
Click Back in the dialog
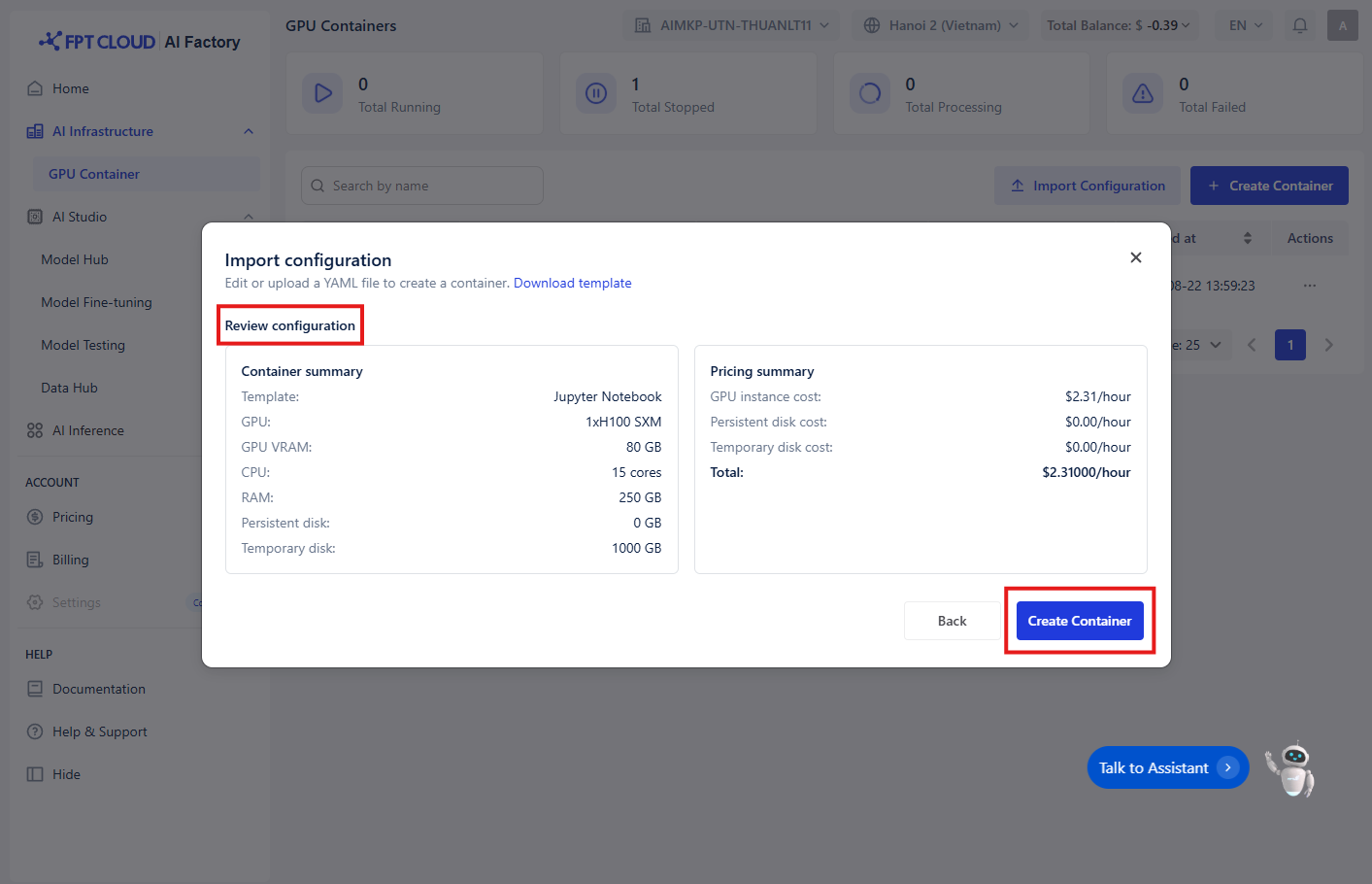(x=952, y=621)
